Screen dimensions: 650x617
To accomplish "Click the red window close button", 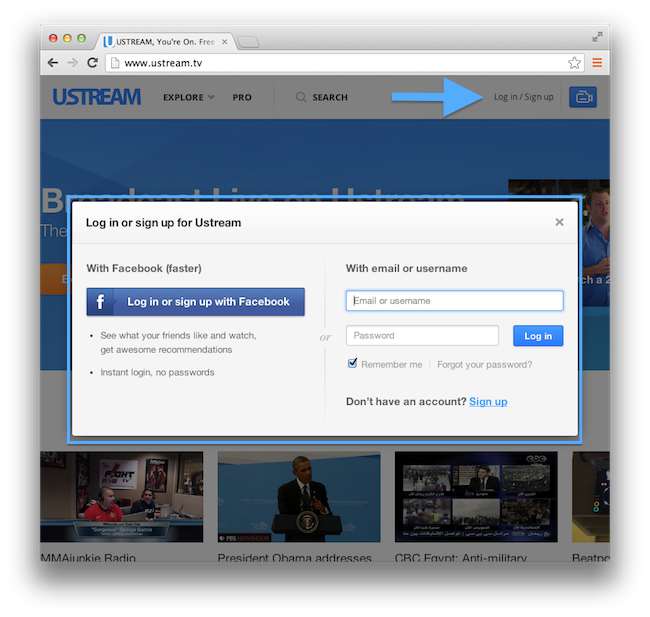I will click(53, 38).
